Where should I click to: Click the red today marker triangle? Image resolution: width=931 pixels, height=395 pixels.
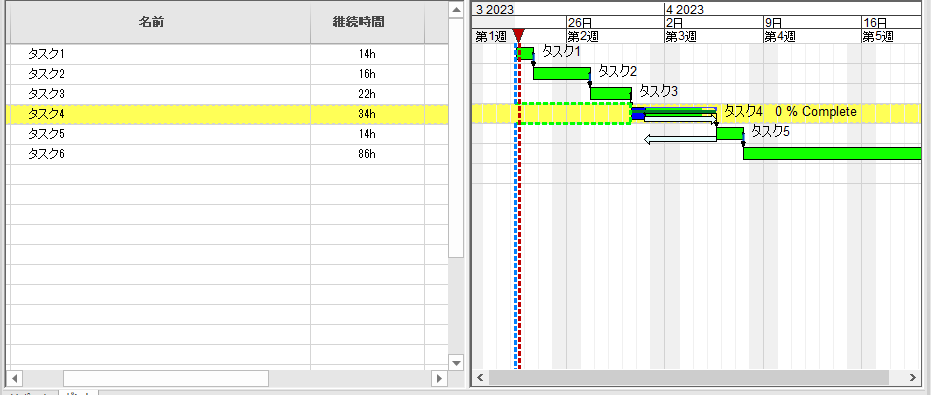pyautogui.click(x=518, y=35)
